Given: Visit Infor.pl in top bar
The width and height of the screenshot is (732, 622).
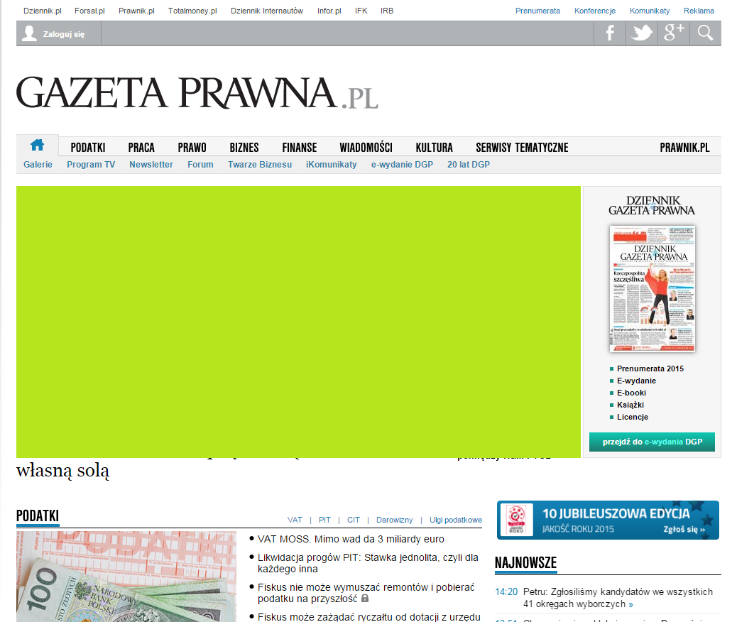Looking at the screenshot, I should click(329, 11).
